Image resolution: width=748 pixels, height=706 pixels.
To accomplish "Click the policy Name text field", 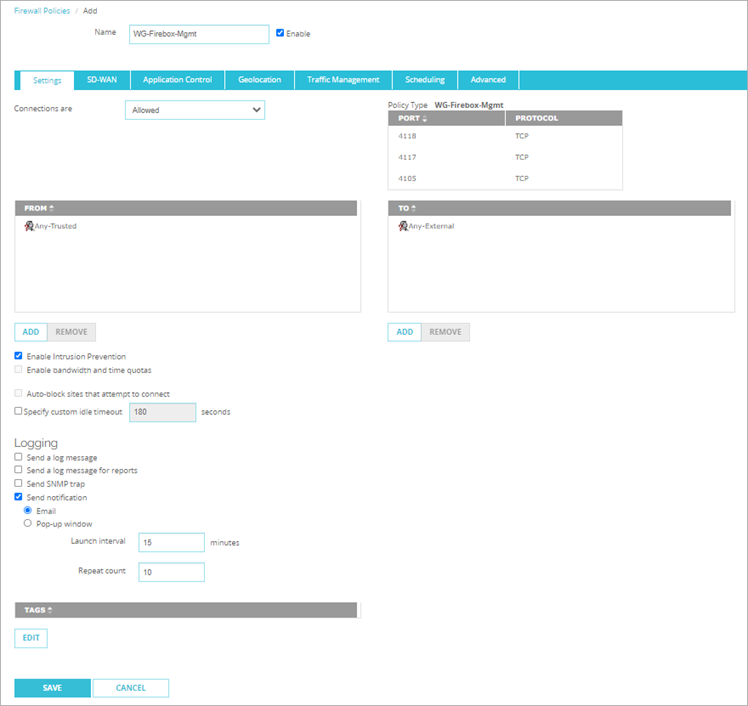I will click(x=198, y=33).
